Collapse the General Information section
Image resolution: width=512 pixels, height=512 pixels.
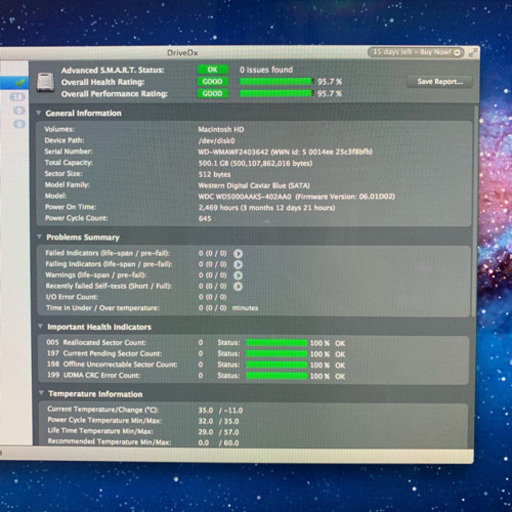pyautogui.click(x=39, y=113)
